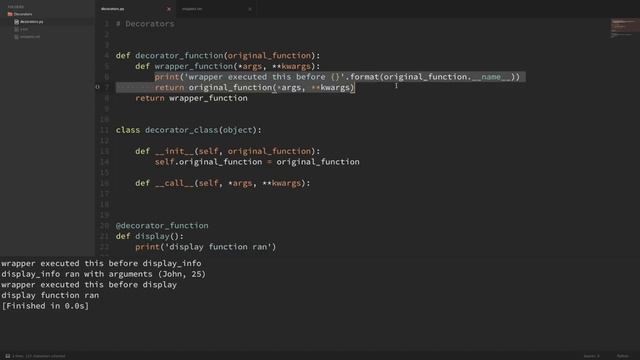This screenshot has height=360, width=640.
Task: Click '__init__' method name on line 13
Action: point(174,151)
